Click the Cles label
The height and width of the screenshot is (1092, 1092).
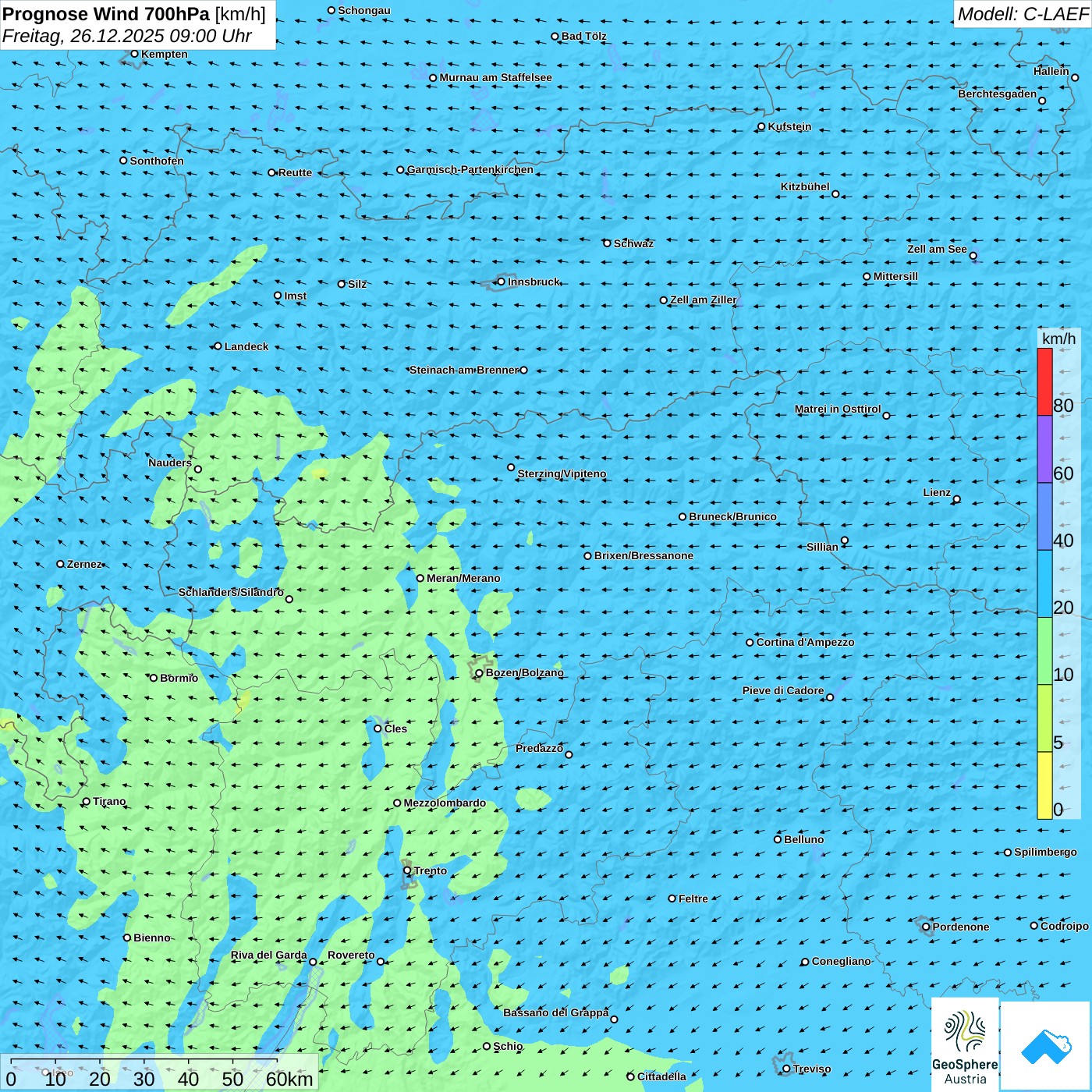coord(395,729)
